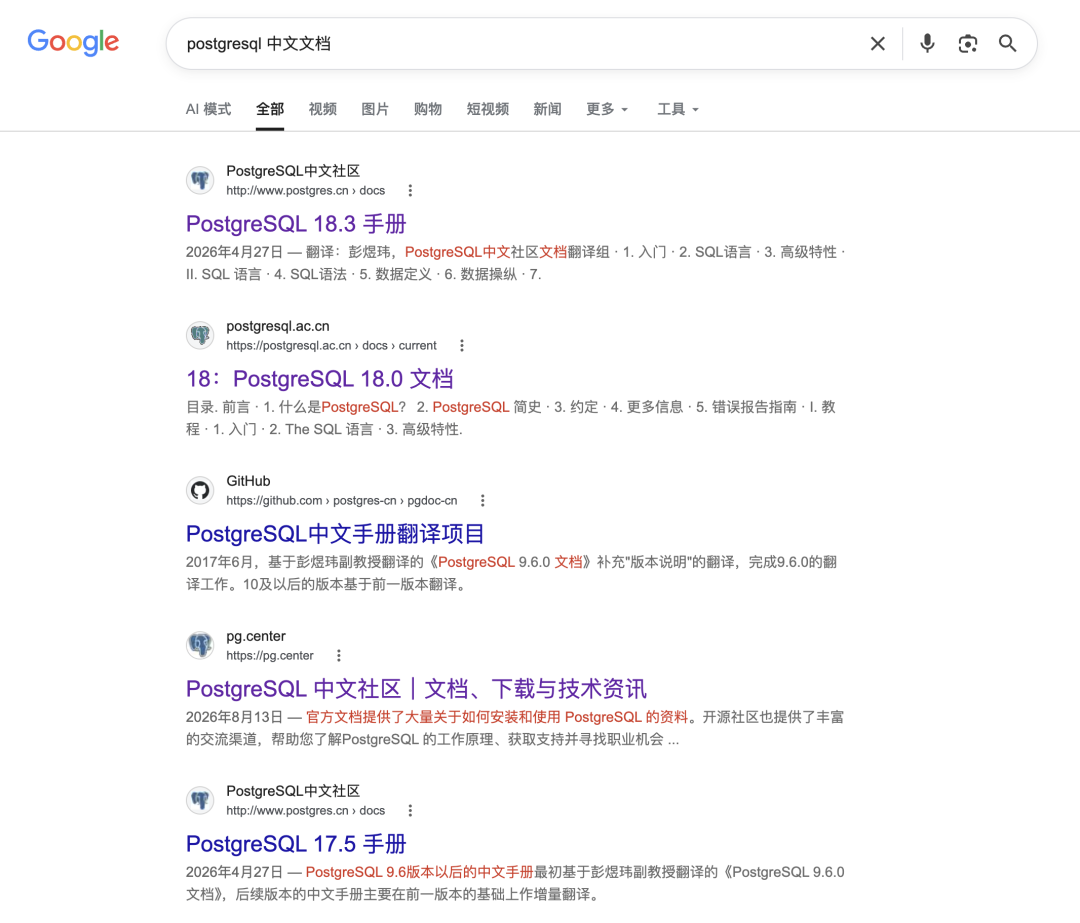Viewport: 1080px width, 923px height.
Task: Click favicon of PostgreSQL 17.5 手册 result
Action: click(200, 800)
